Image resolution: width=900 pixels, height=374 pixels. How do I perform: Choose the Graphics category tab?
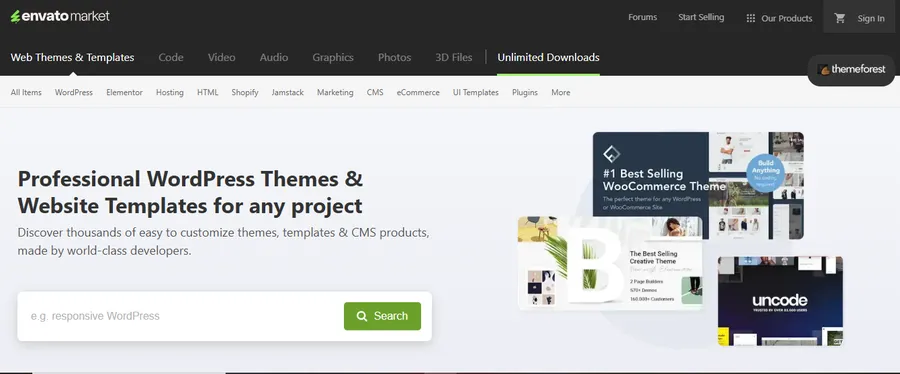tap(333, 57)
